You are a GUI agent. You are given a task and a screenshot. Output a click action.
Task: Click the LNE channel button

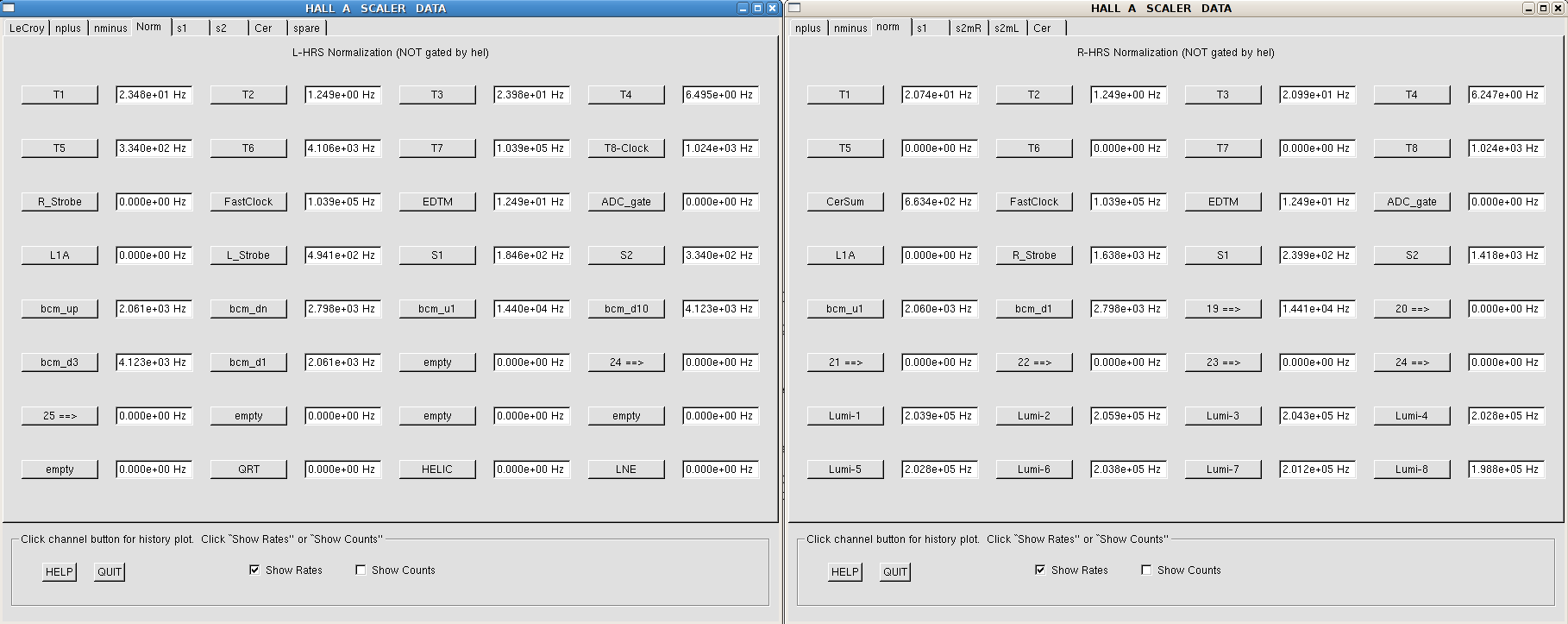point(626,470)
